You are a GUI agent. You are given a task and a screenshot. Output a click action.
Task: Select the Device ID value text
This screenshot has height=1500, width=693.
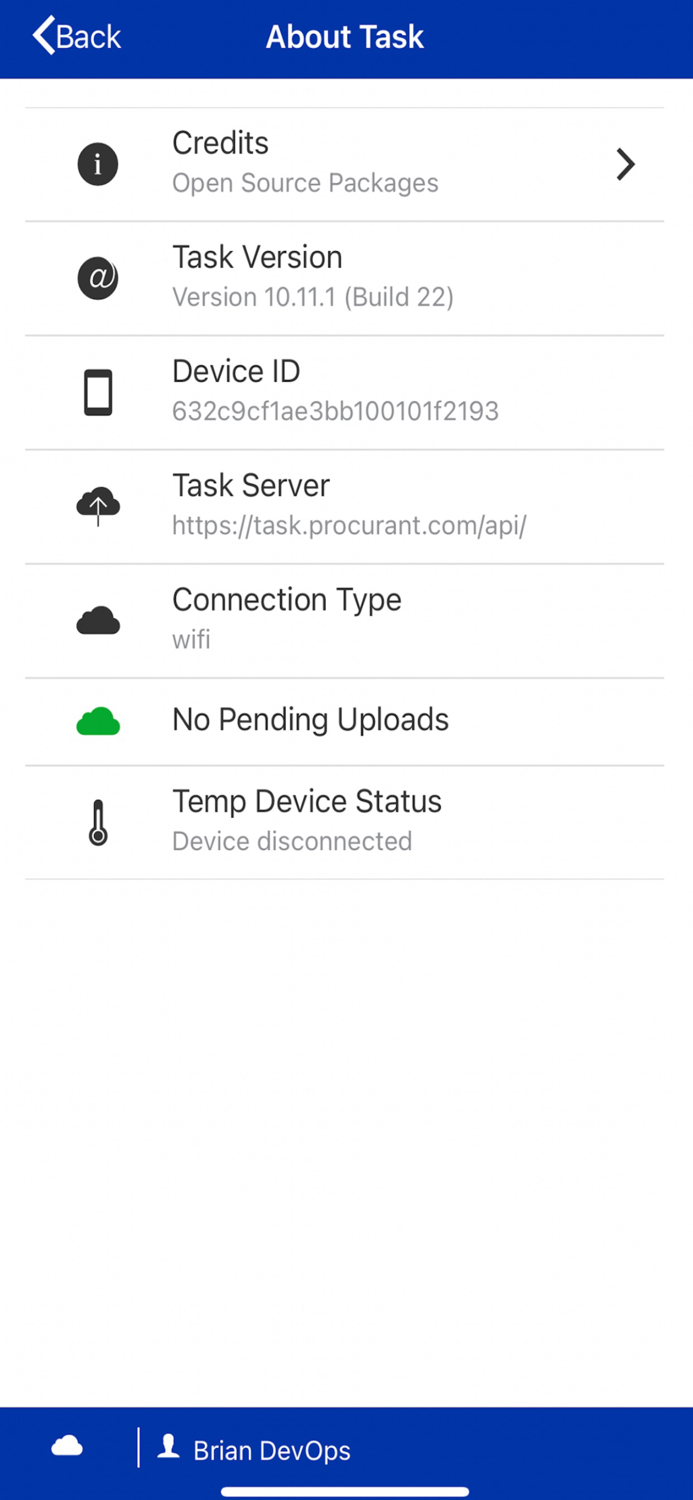(335, 411)
